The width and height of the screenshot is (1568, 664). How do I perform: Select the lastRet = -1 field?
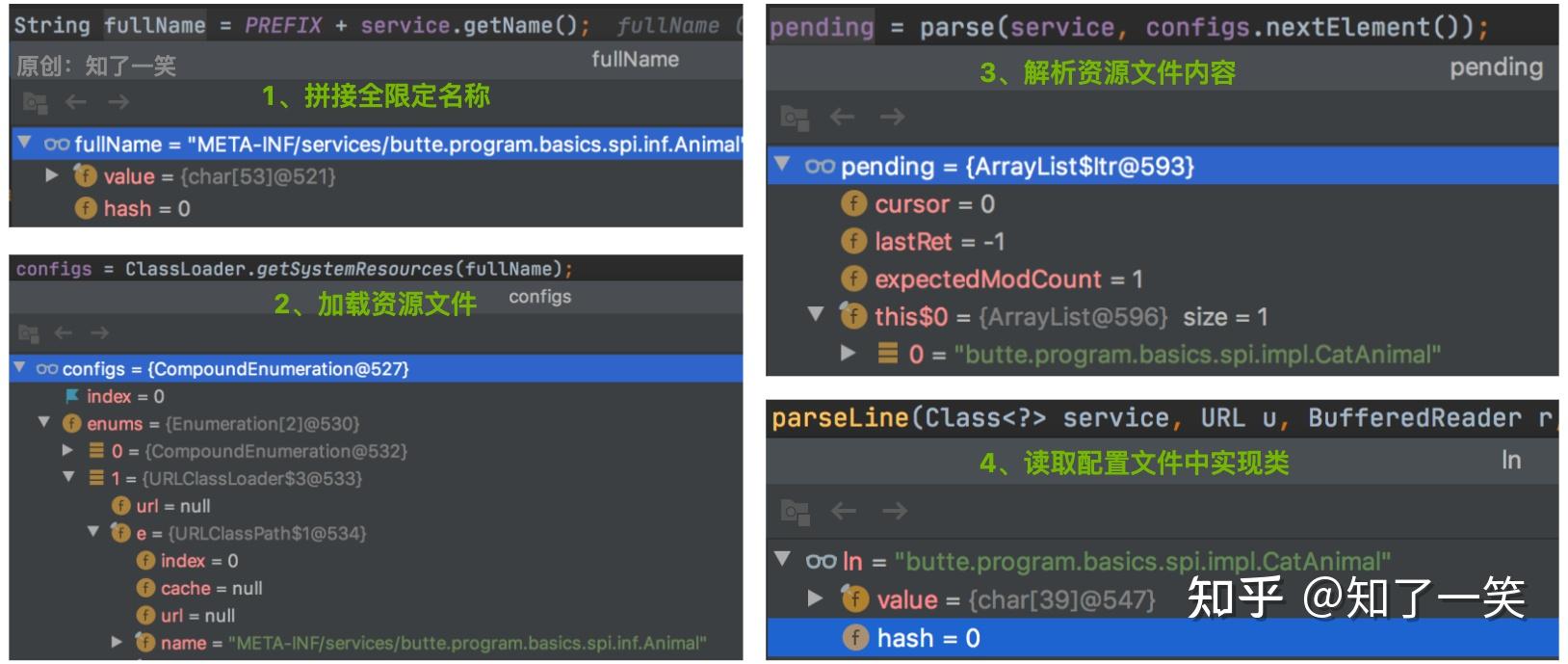click(938, 242)
